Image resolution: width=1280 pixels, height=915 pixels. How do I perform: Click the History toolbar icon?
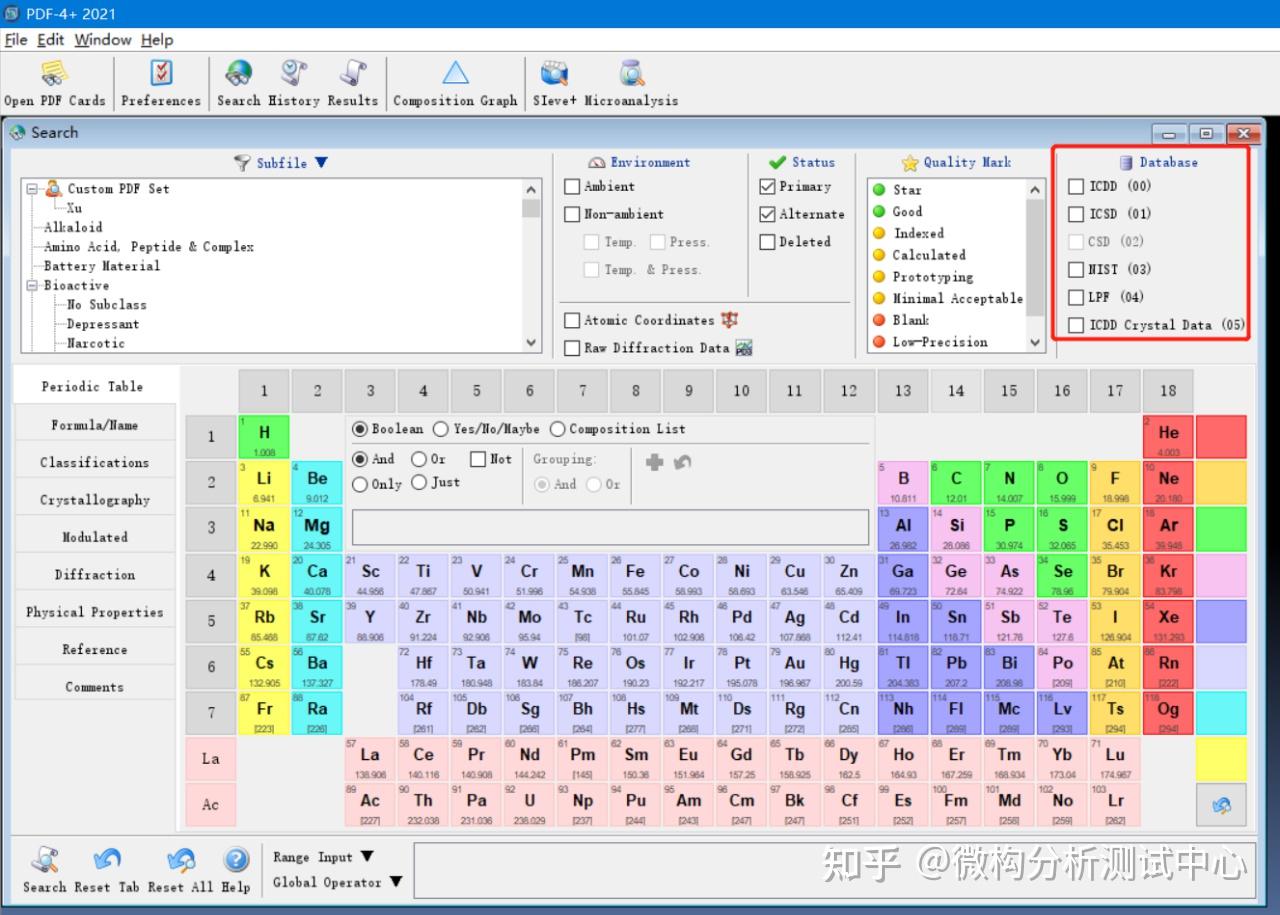pos(293,74)
